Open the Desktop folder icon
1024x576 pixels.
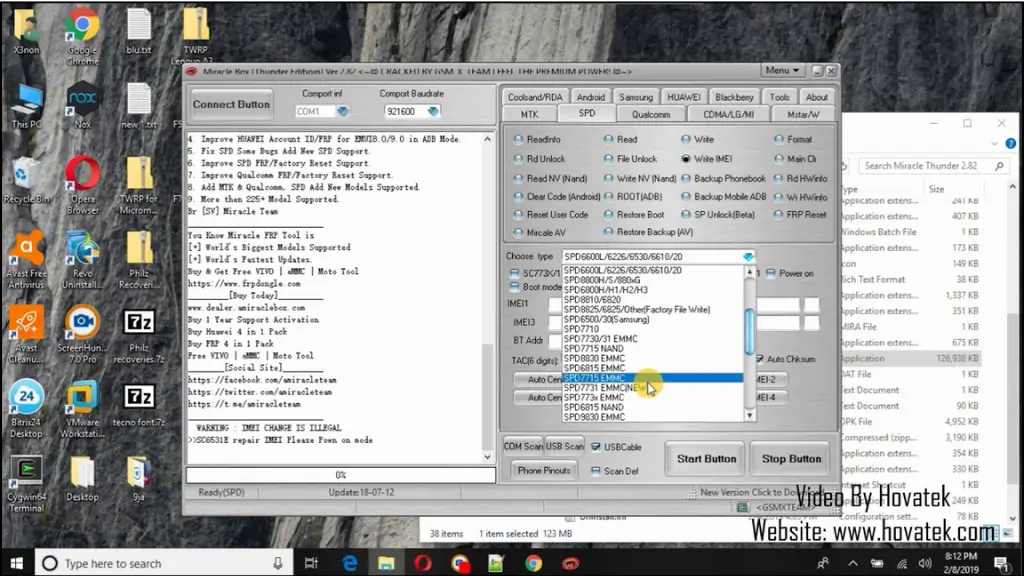82,479
